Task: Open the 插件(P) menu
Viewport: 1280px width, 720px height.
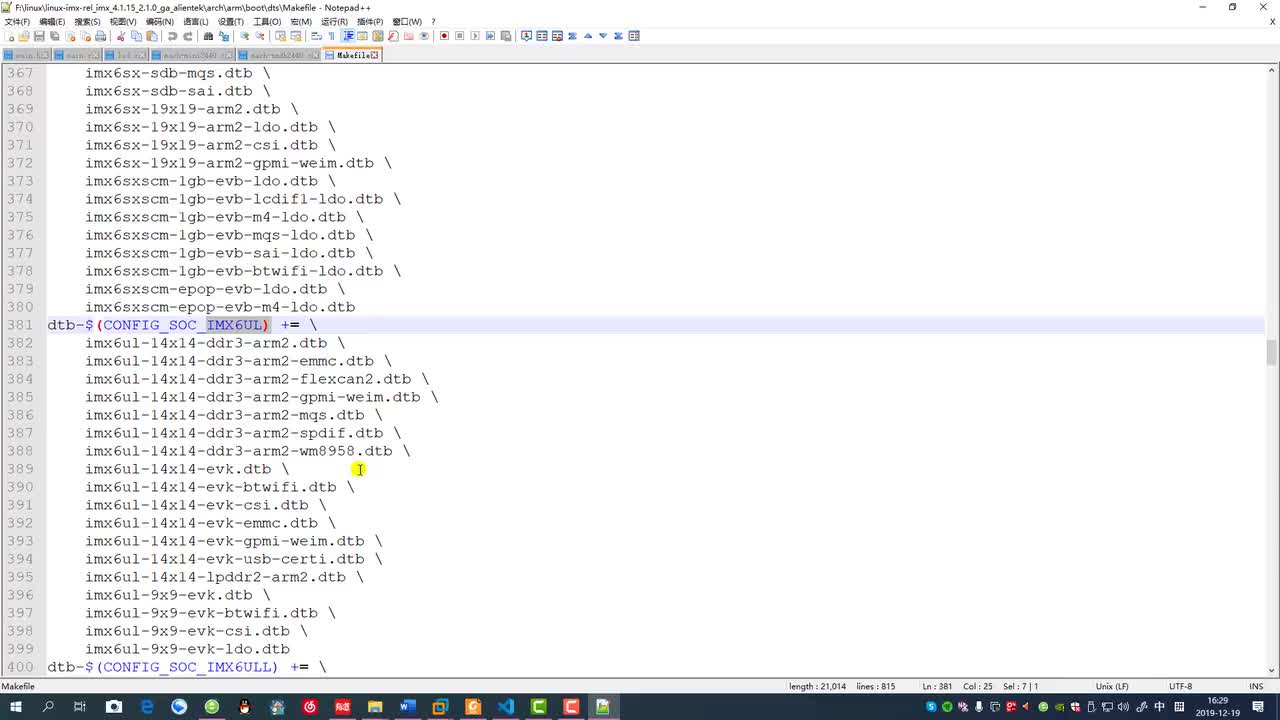Action: coord(370,21)
